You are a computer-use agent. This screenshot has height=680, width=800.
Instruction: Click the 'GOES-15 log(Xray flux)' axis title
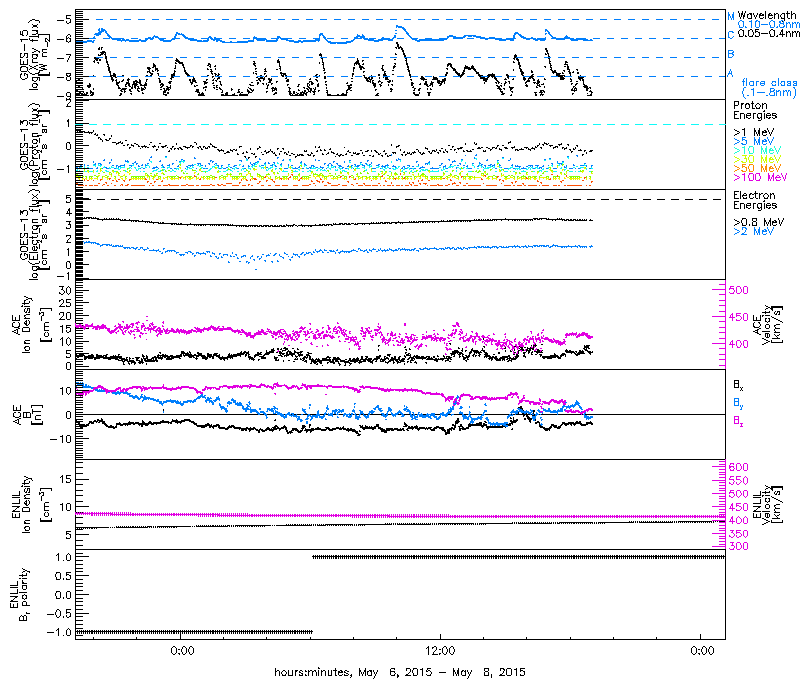(35, 54)
